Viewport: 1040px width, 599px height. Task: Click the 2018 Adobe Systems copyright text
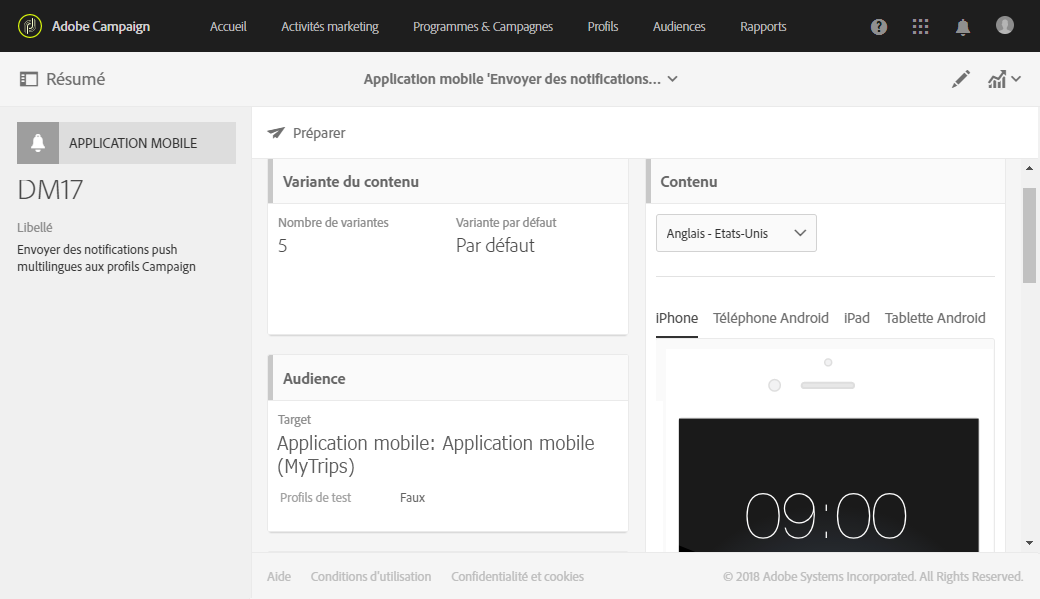point(873,576)
